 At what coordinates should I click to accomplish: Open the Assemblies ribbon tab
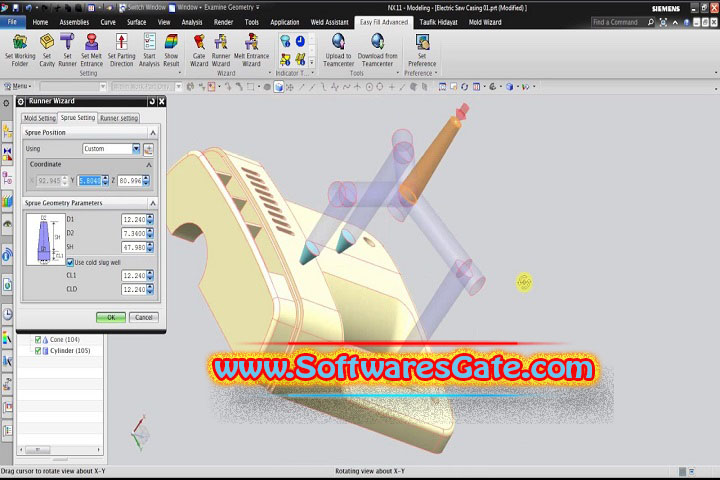tap(74, 22)
